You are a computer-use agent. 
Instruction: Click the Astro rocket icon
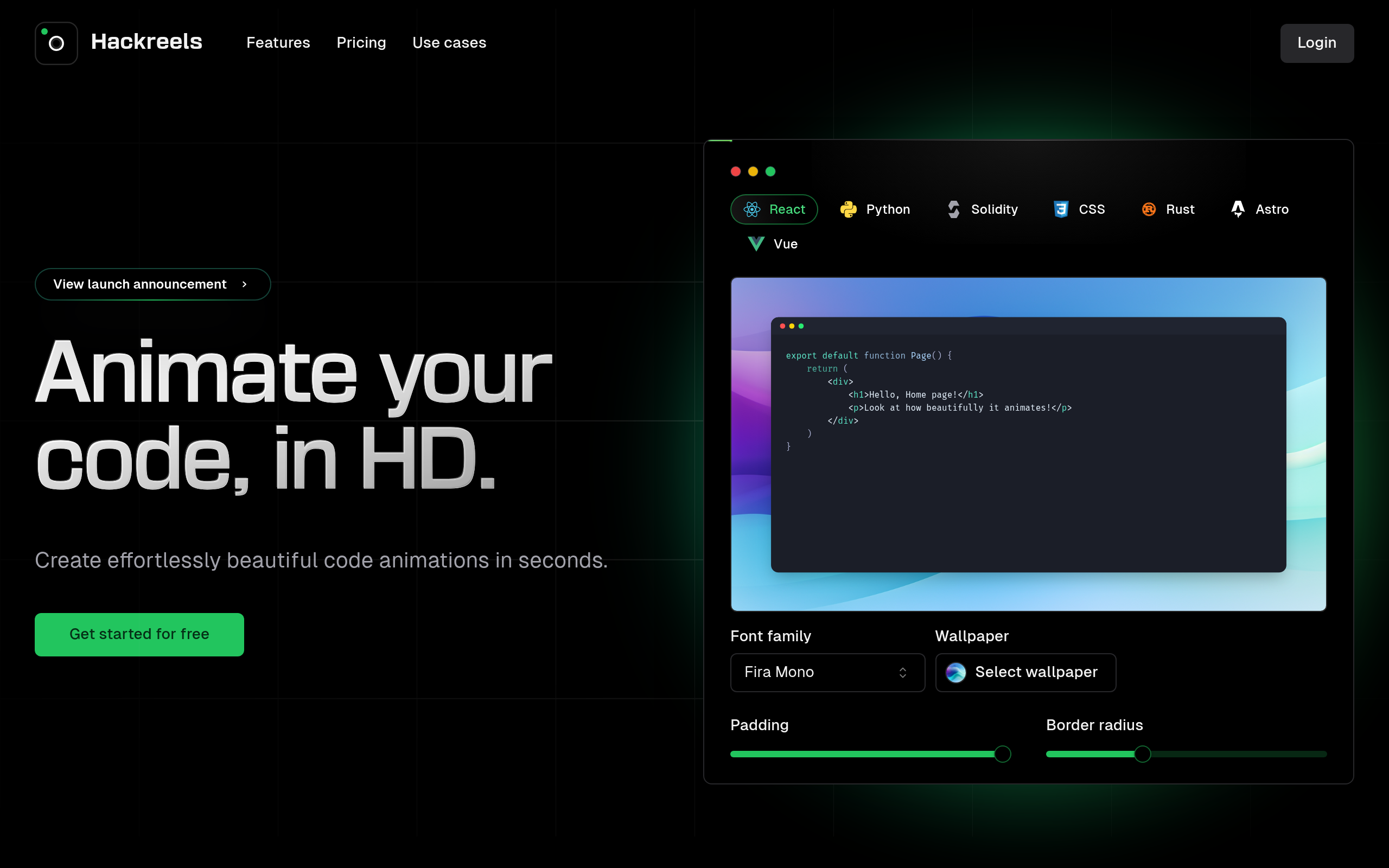point(1238,209)
